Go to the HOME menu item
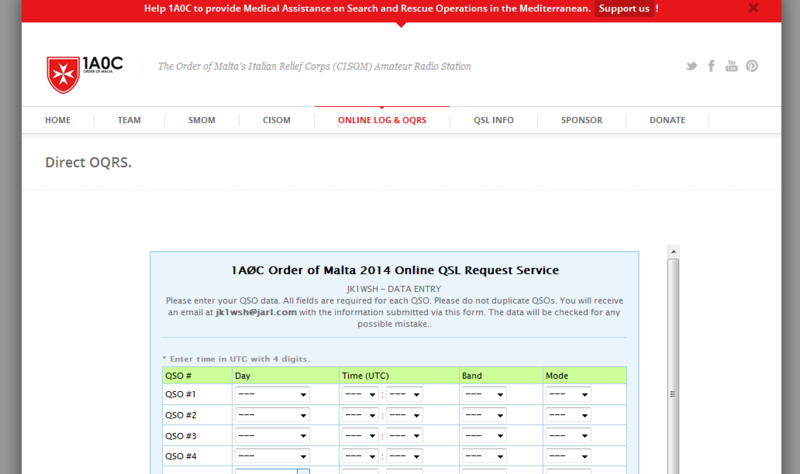 [58, 120]
